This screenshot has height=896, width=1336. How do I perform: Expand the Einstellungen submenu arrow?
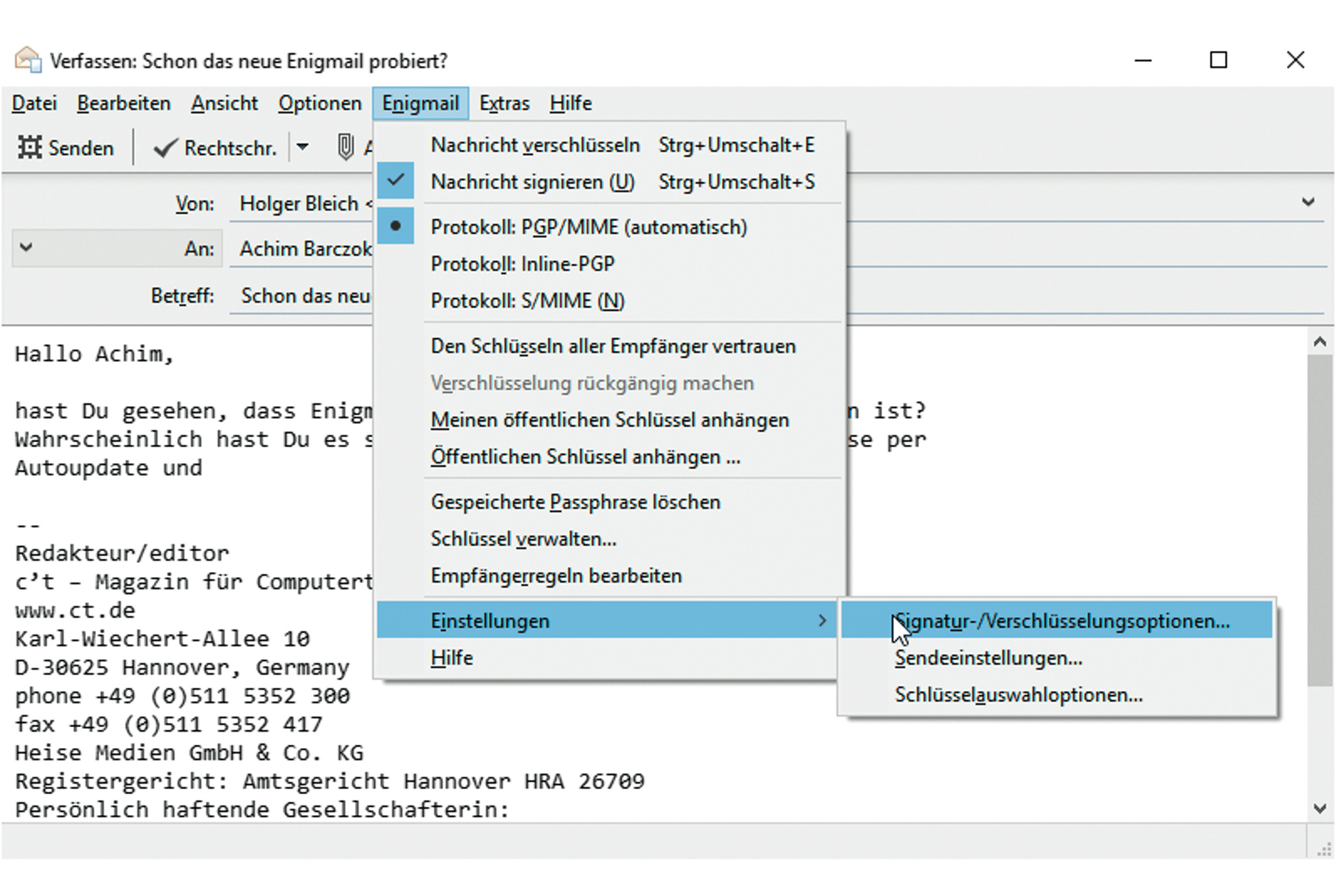click(822, 621)
